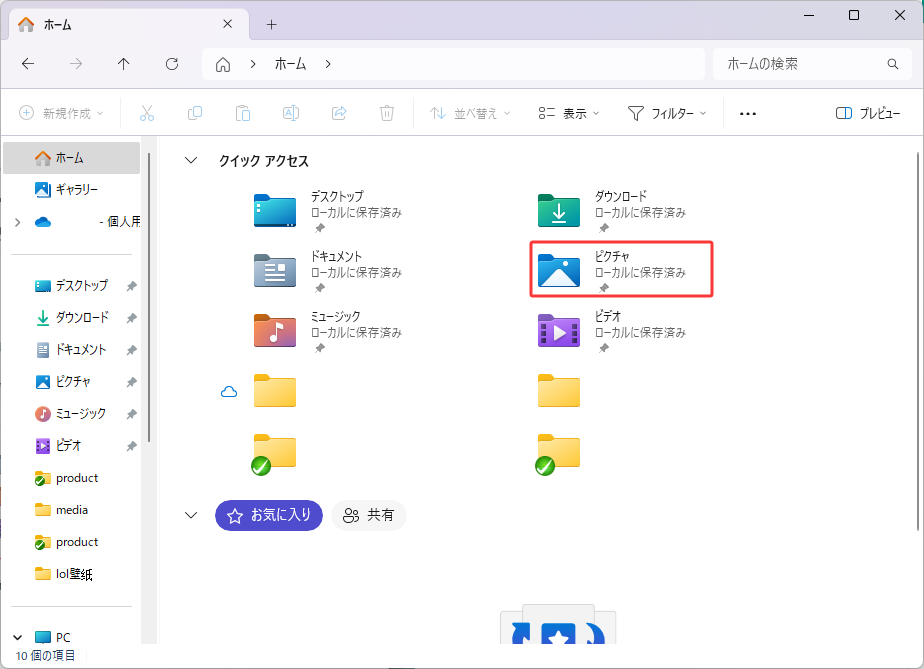
Task: Refresh the folder view
Action: (171, 63)
